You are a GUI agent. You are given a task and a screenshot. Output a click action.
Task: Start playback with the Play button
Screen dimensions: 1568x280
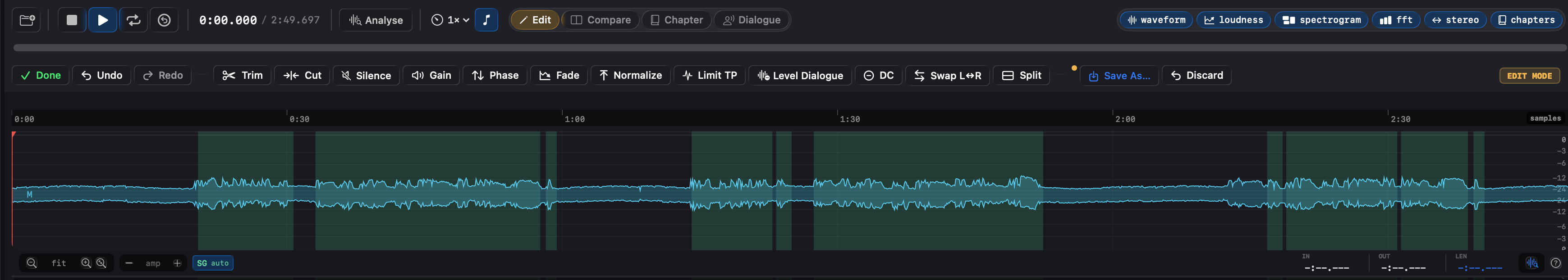pos(103,20)
